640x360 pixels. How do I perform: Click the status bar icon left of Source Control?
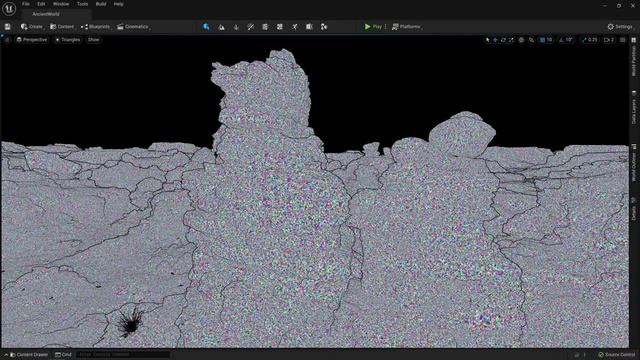click(x=577, y=355)
